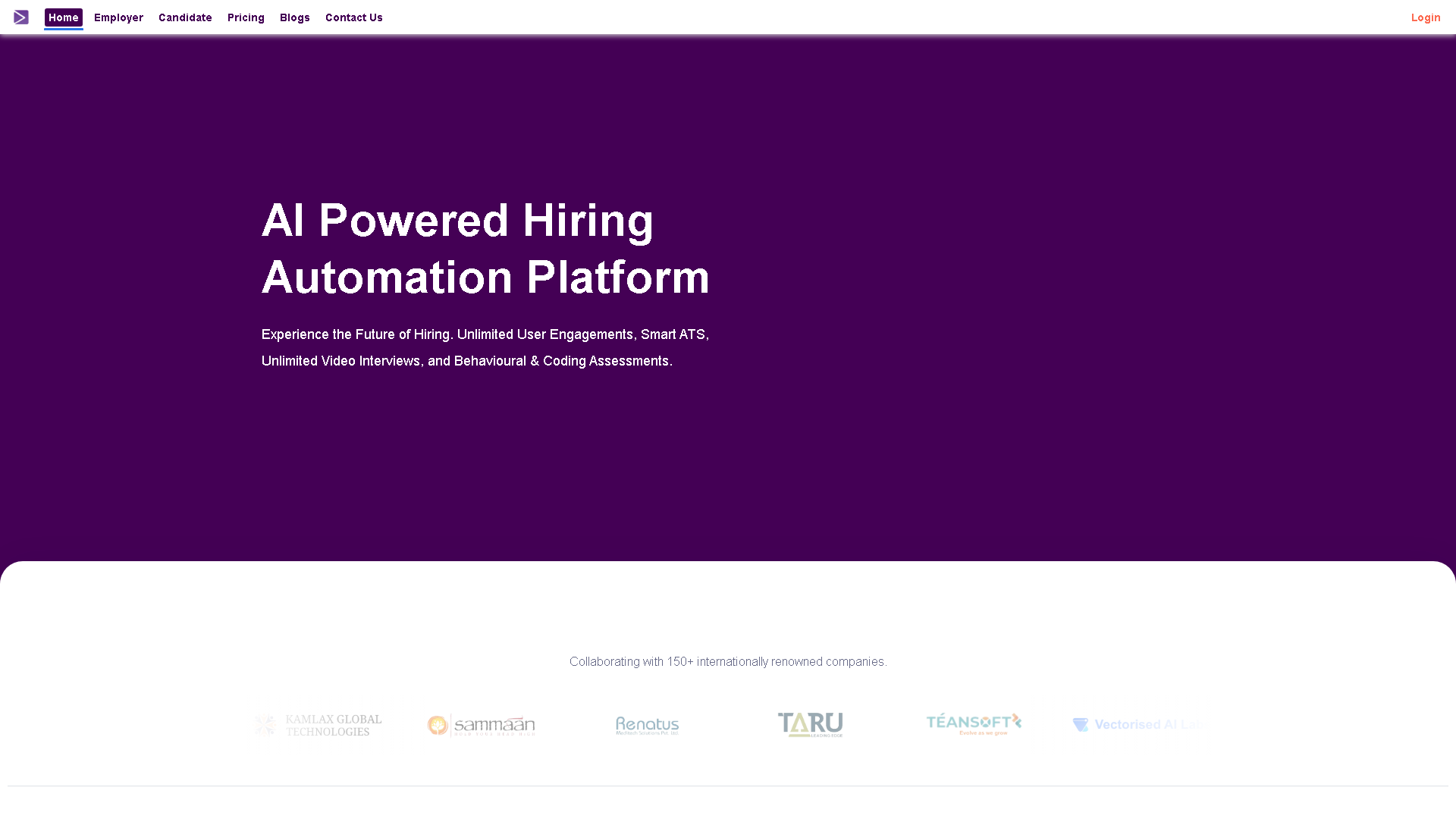Click the TARU Leading Edge logo
The width and height of the screenshot is (1456, 819).
click(x=810, y=725)
